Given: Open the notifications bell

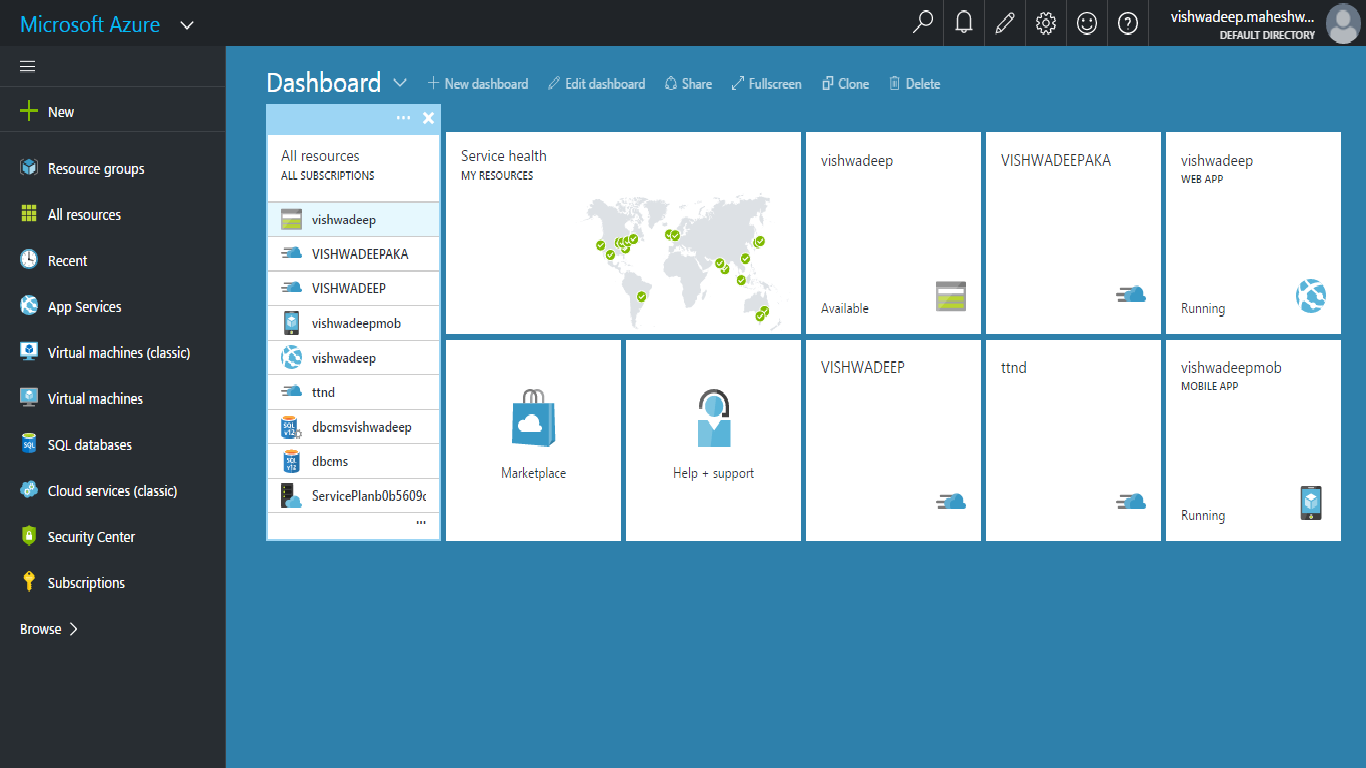Looking at the screenshot, I should 964,23.
